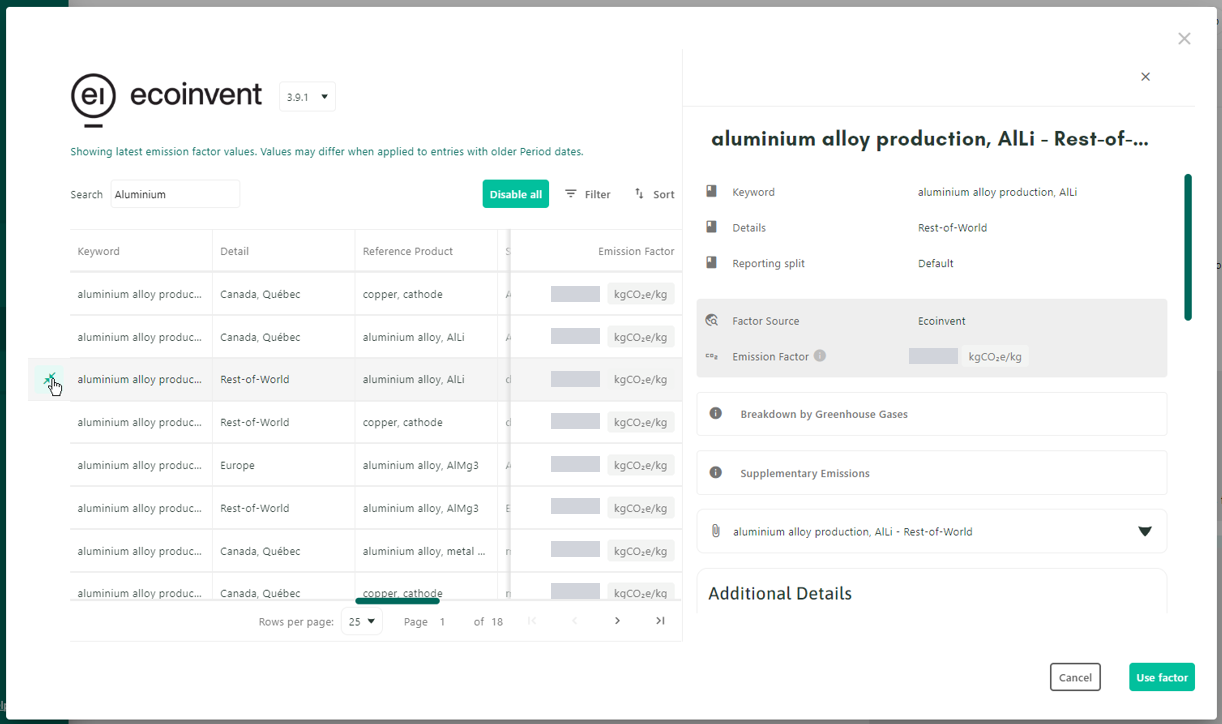Select the Europe aluminium alloy, AlMg3 row
1222x724 pixels.
coord(376,465)
